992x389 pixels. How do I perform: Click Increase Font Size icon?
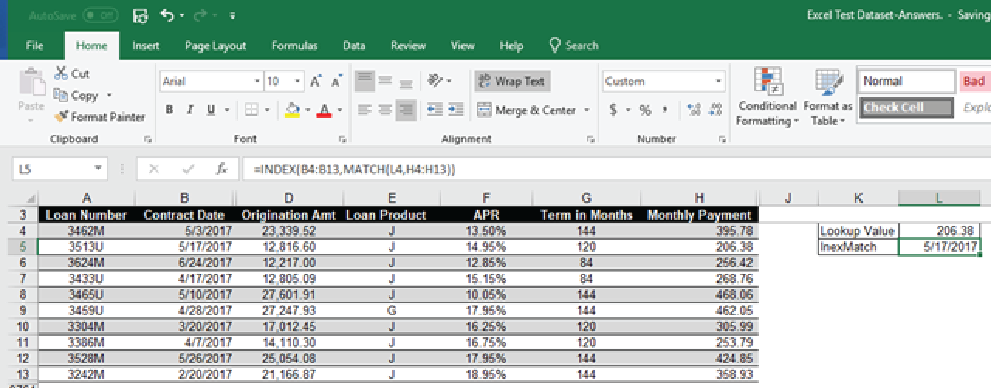316,82
